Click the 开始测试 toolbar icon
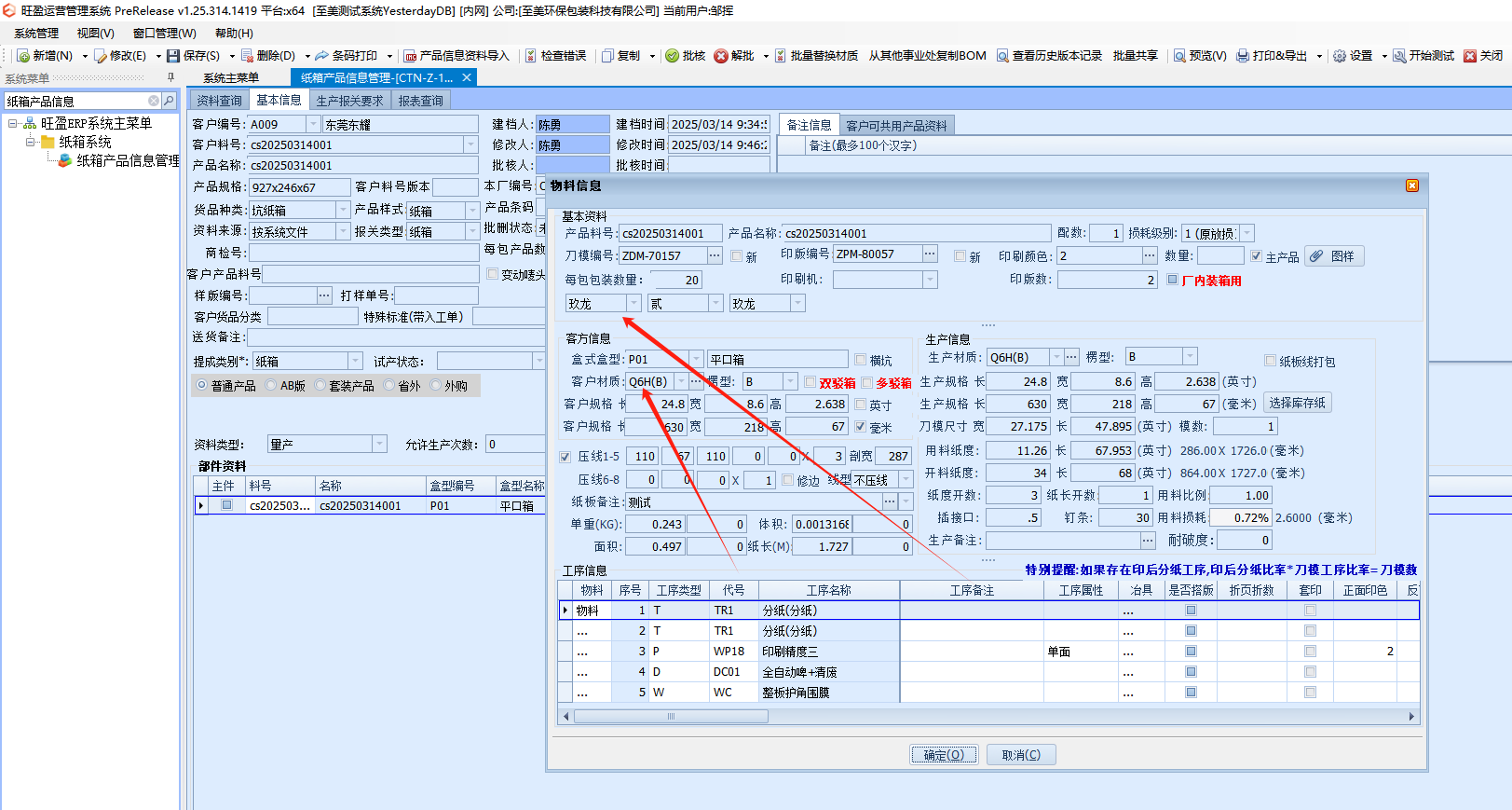Viewport: 1512px width, 810px height. pos(1399,56)
